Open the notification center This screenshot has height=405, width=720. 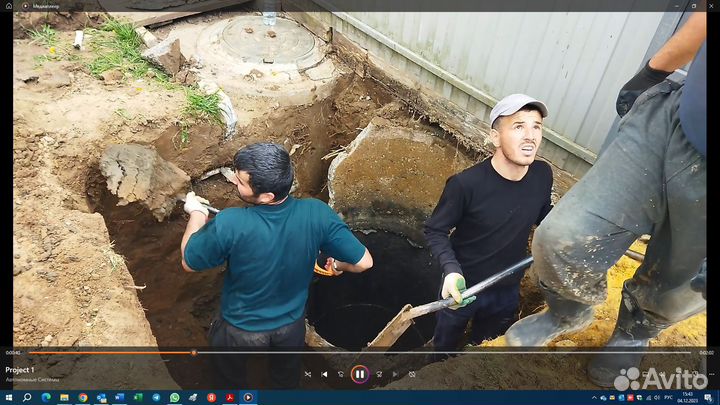[x=708, y=398]
